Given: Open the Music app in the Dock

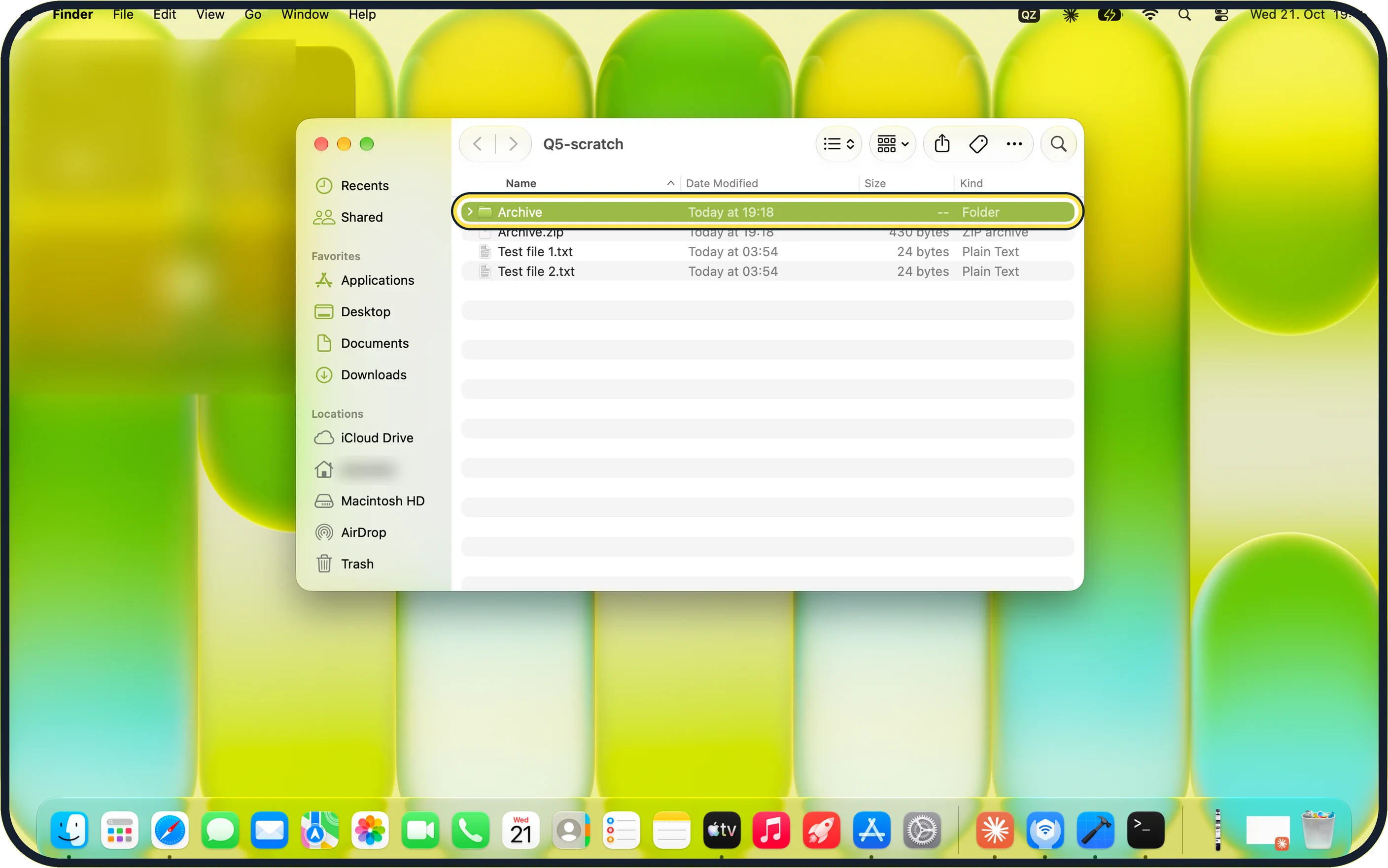Looking at the screenshot, I should coord(771,830).
